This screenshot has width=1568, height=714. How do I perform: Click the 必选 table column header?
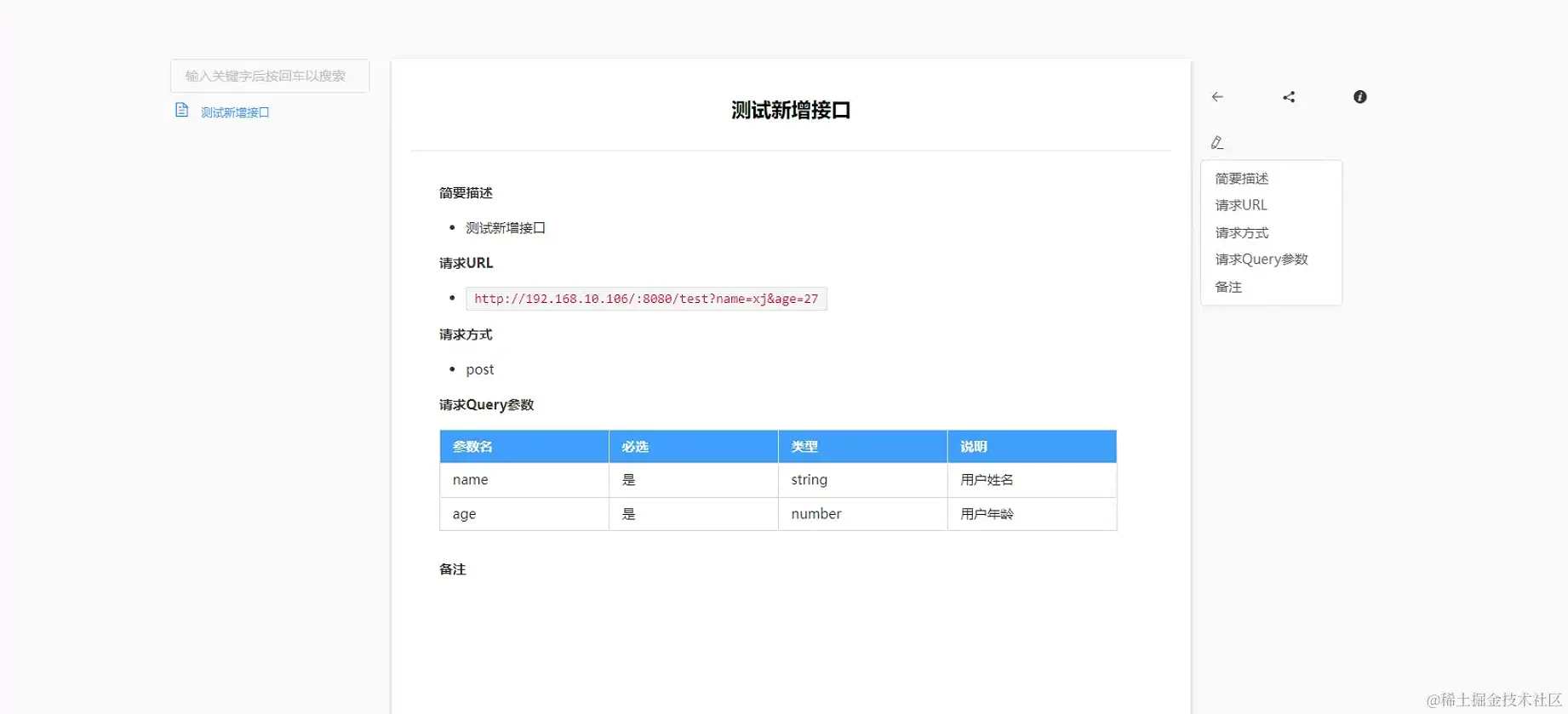pos(694,447)
